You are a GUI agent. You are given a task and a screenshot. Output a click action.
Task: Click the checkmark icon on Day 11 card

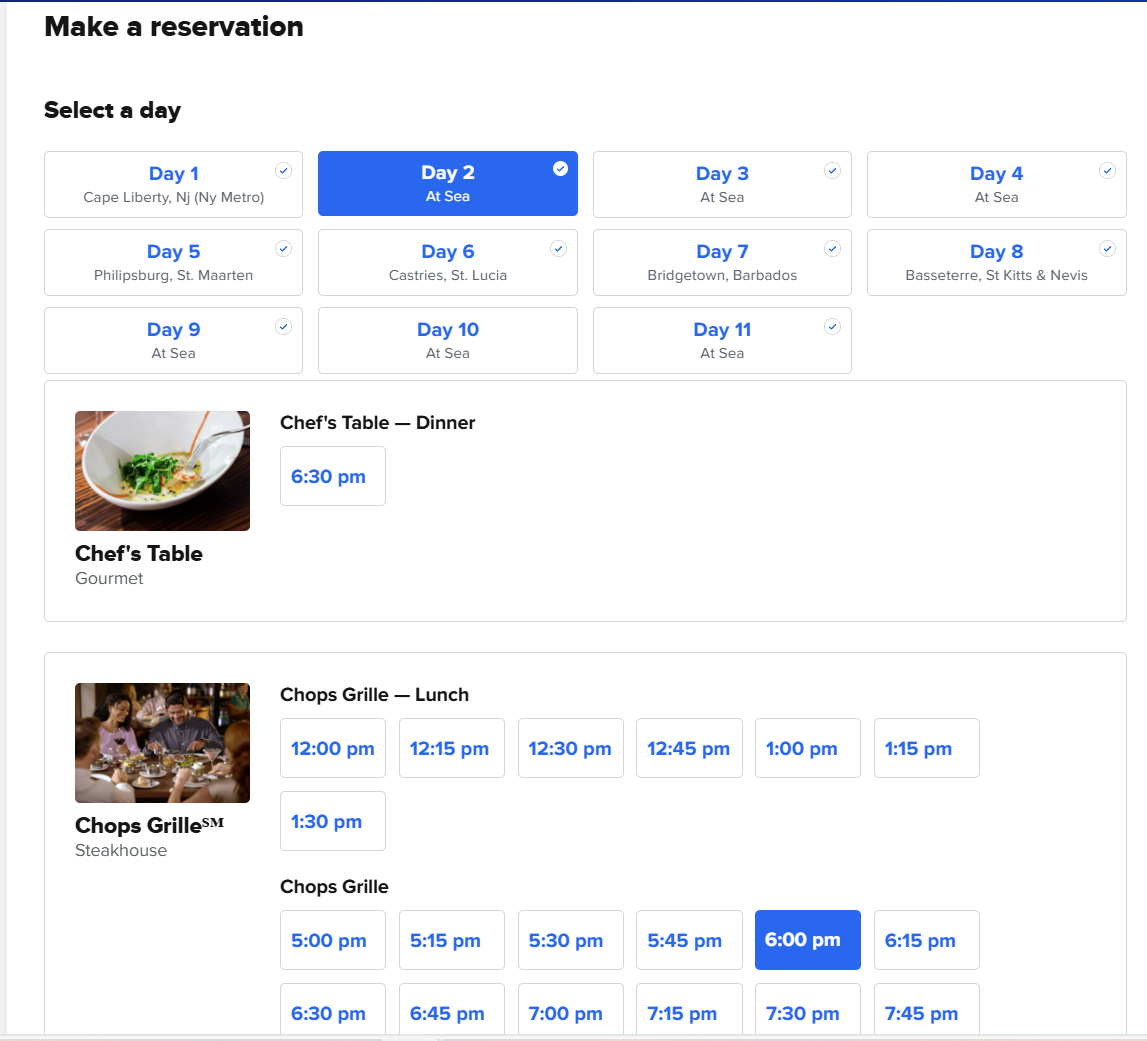832,327
